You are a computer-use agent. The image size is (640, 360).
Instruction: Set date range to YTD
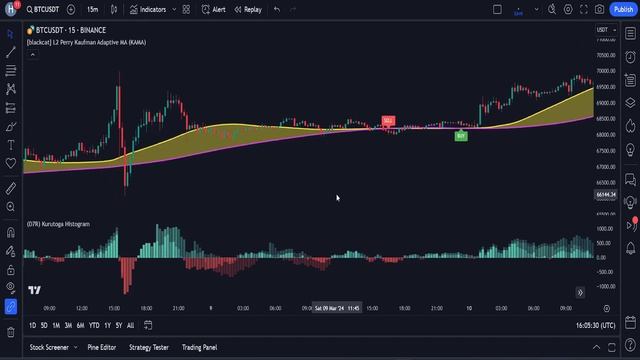[x=94, y=325]
